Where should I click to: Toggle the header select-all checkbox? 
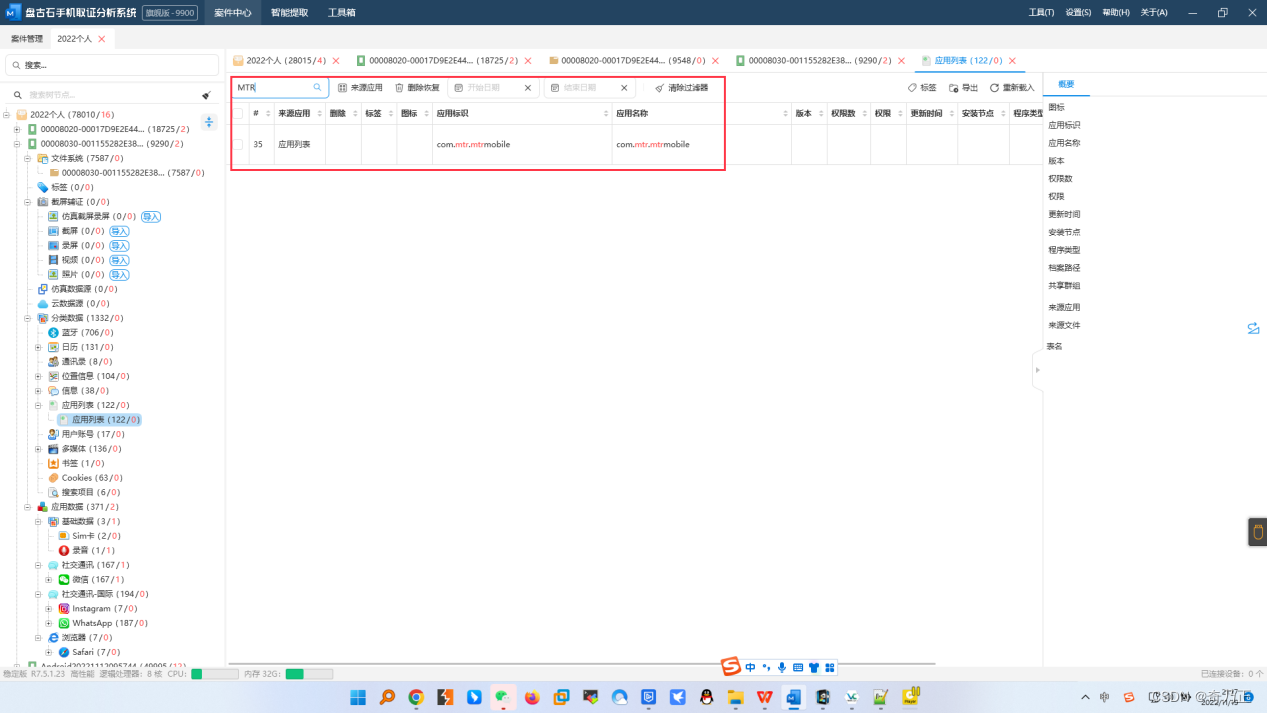[x=238, y=114]
